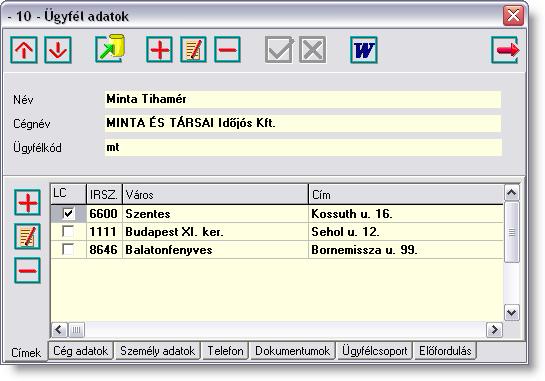
Task: Edit client with top toolbar notepad icon
Action: pyautogui.click(x=193, y=50)
